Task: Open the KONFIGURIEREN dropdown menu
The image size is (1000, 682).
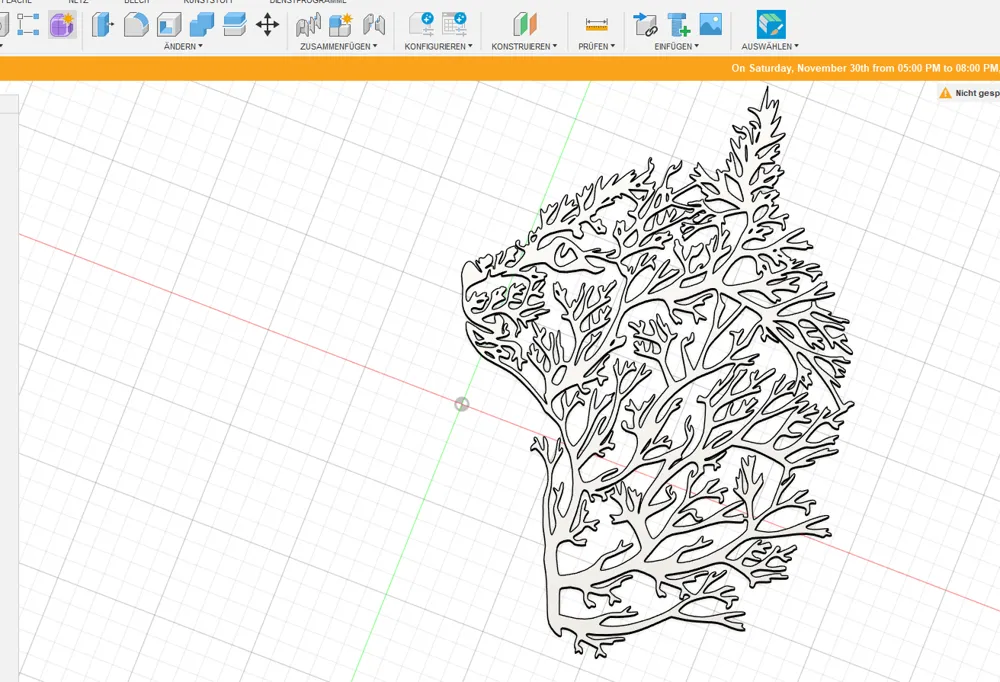Action: [439, 47]
